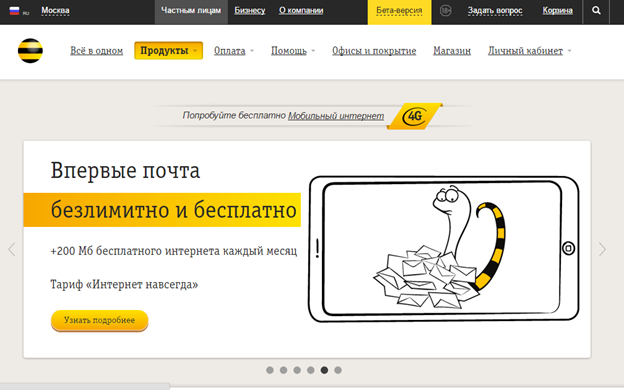624x390 pixels.
Task: Select the first carousel dot
Action: pyautogui.click(x=270, y=370)
